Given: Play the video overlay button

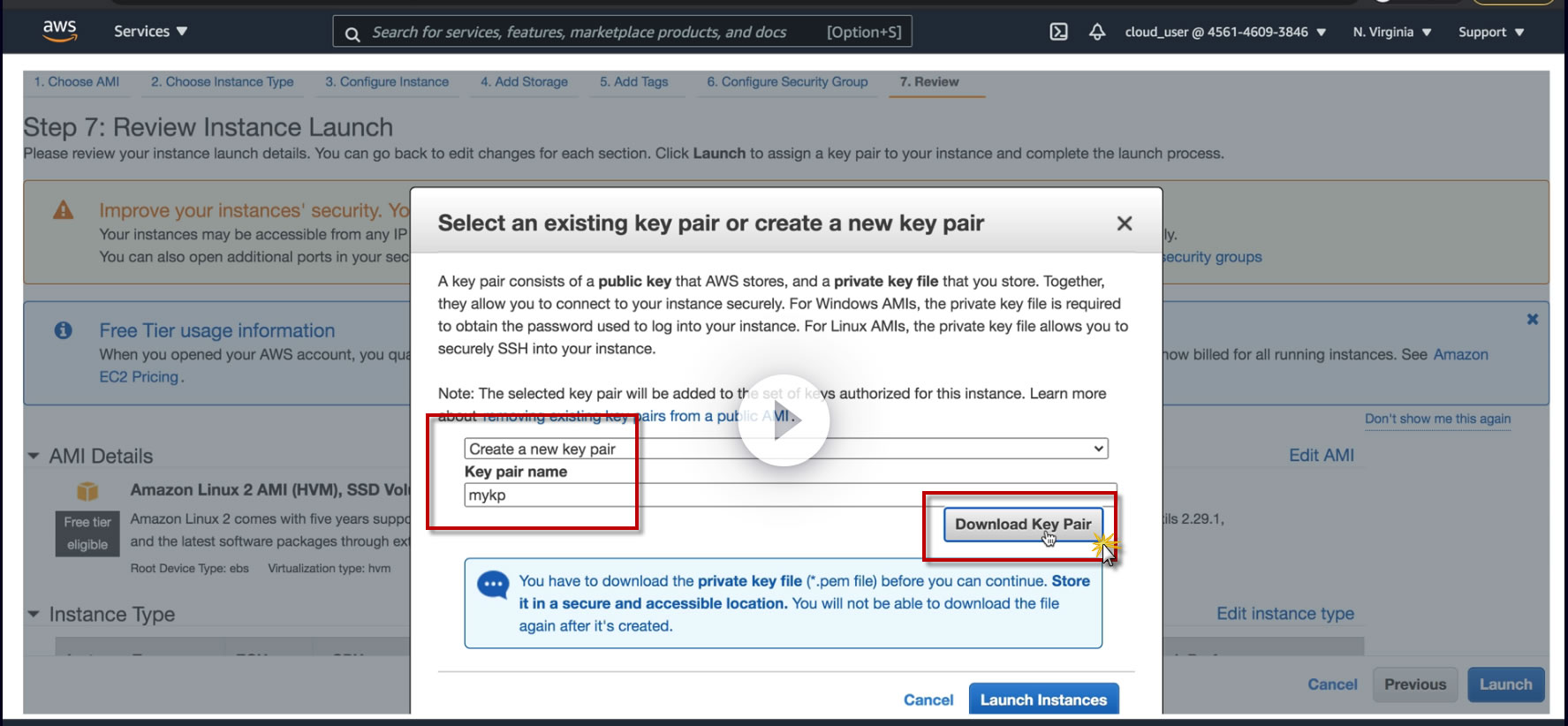Looking at the screenshot, I should [784, 421].
